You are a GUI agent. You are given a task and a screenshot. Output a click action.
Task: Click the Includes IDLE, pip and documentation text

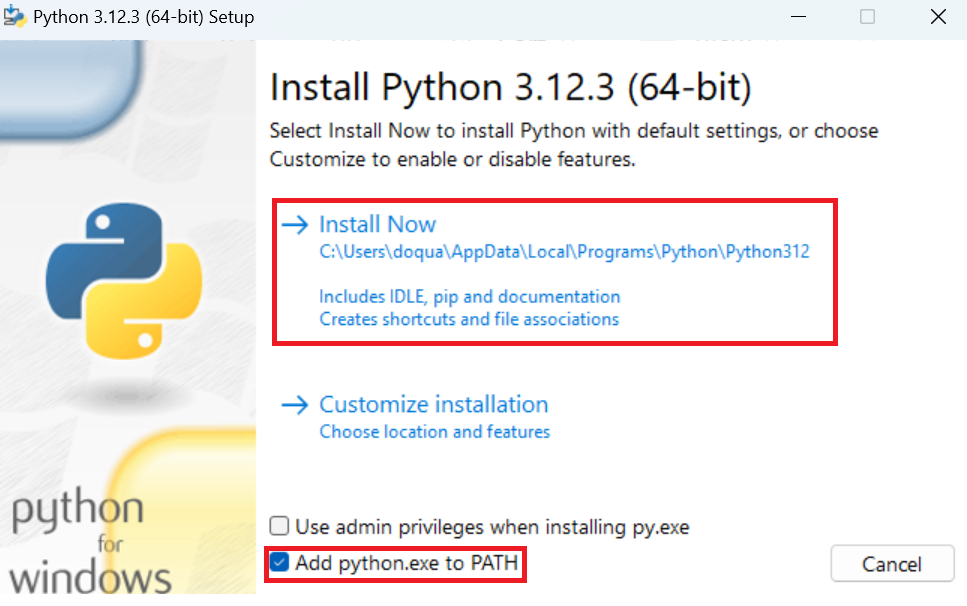pos(469,297)
